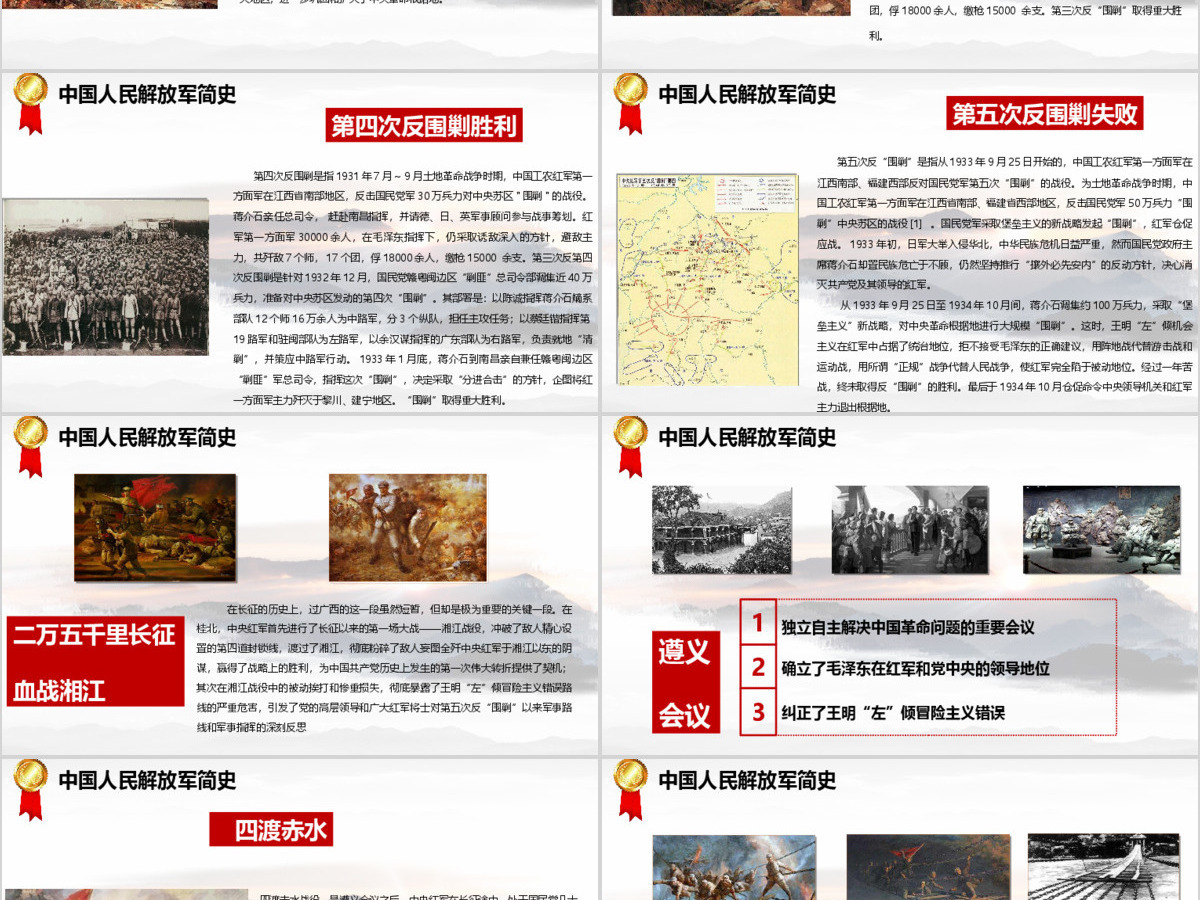Click the medal icon on the 第四次反围剿胜利 slide
1200x900 pixels.
(x=30, y=103)
